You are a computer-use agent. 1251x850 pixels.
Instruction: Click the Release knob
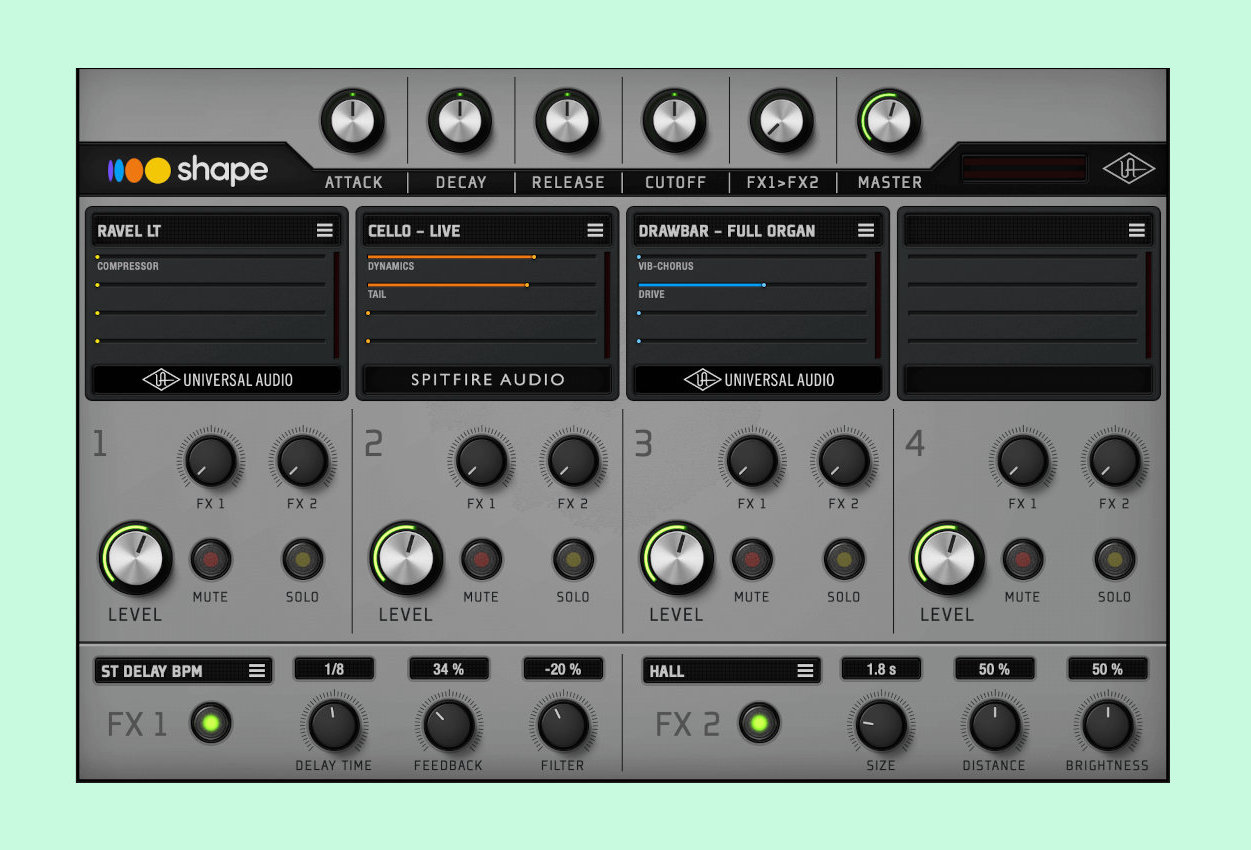click(x=567, y=122)
